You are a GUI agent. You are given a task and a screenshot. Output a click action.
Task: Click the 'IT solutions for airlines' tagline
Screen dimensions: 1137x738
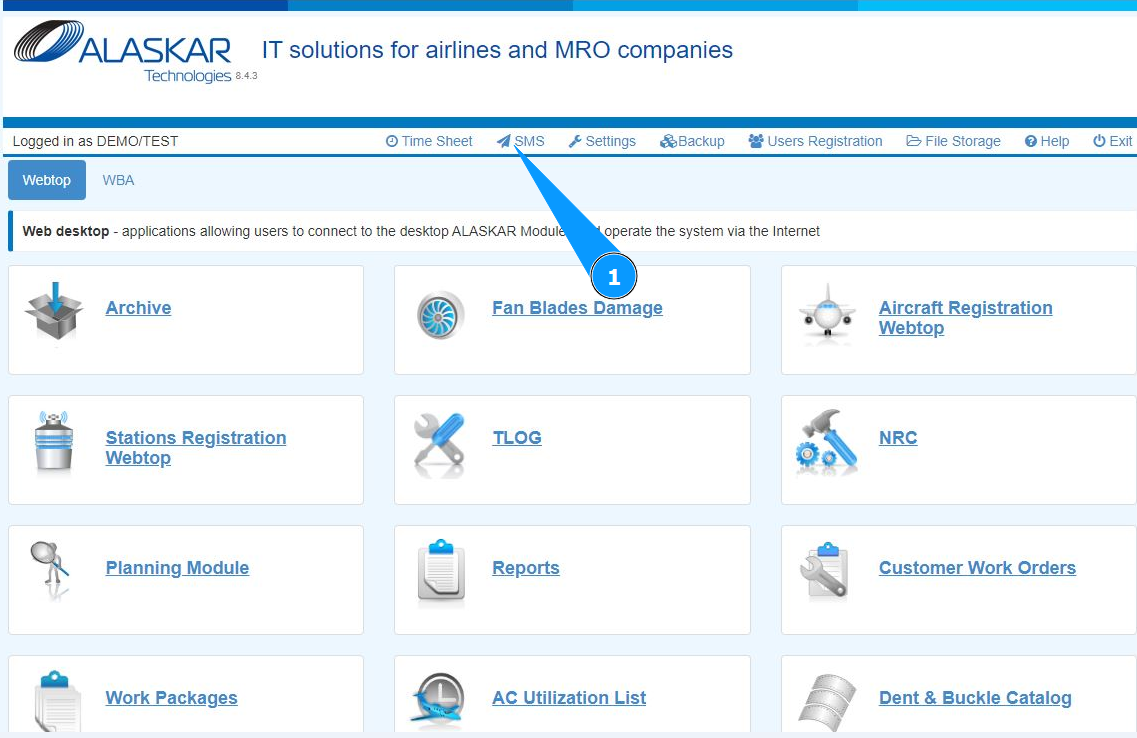click(x=497, y=50)
